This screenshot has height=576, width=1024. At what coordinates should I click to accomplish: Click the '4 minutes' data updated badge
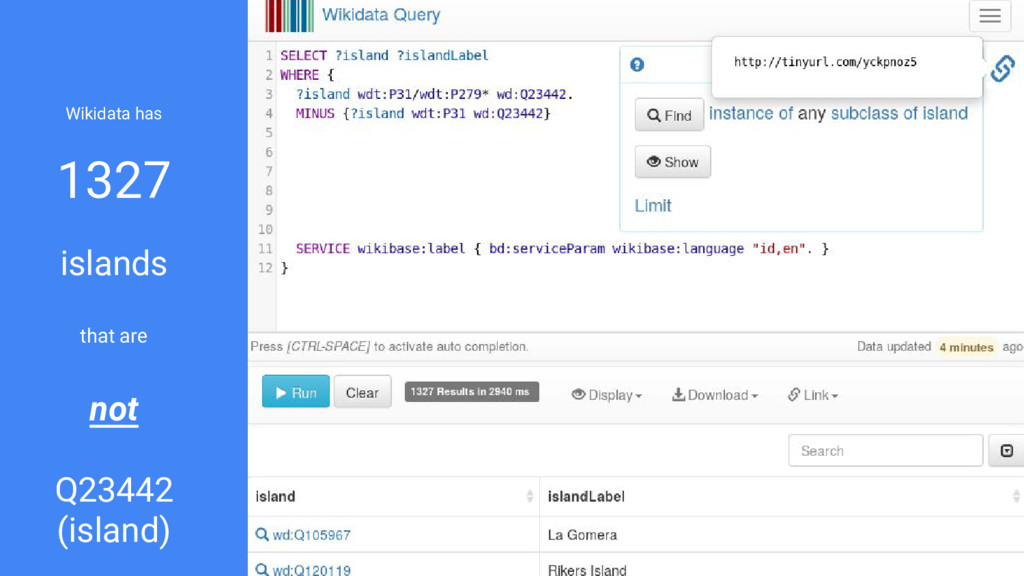966,347
